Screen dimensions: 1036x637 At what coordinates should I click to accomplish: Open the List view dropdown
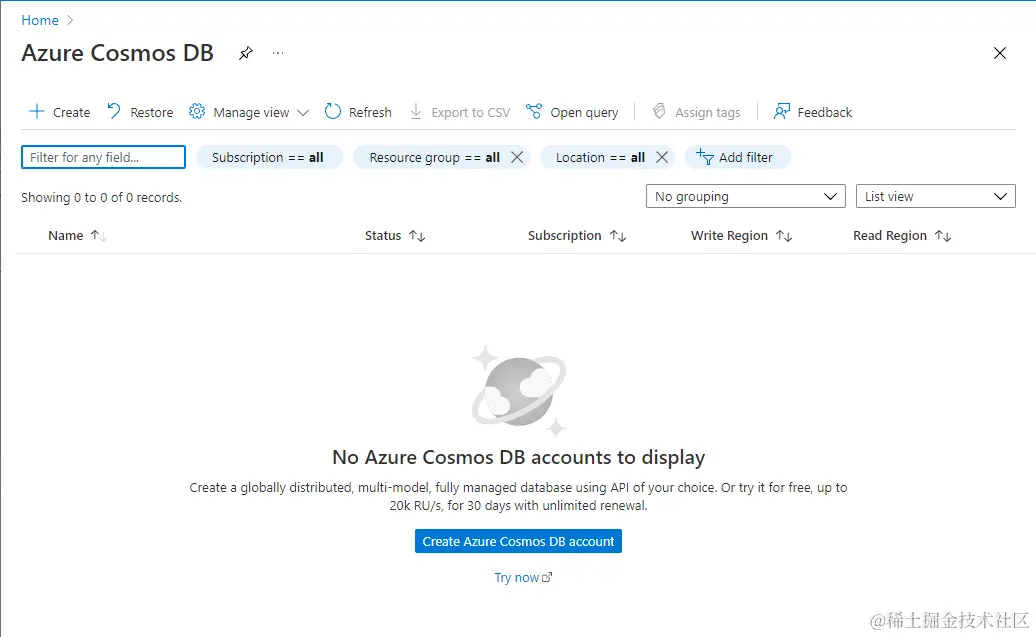pyautogui.click(x=934, y=196)
